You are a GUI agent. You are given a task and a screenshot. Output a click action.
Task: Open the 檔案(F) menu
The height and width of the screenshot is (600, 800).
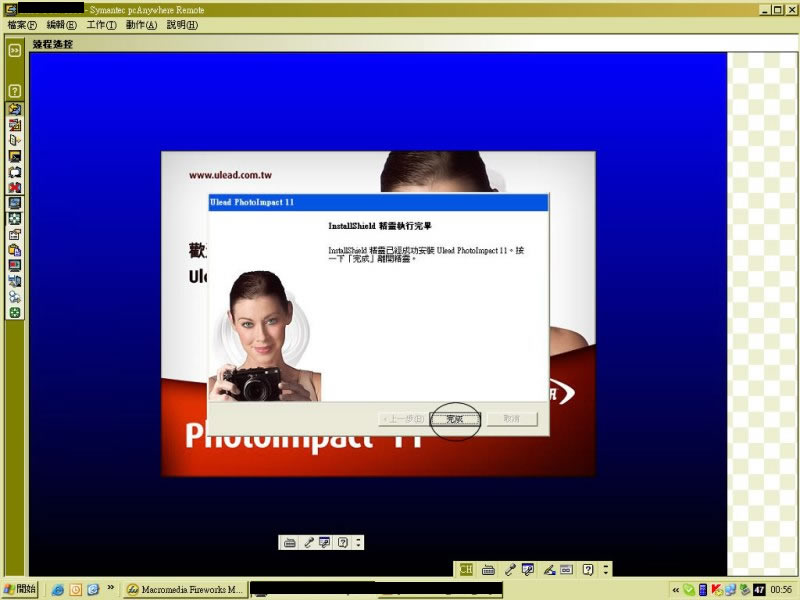coord(22,24)
